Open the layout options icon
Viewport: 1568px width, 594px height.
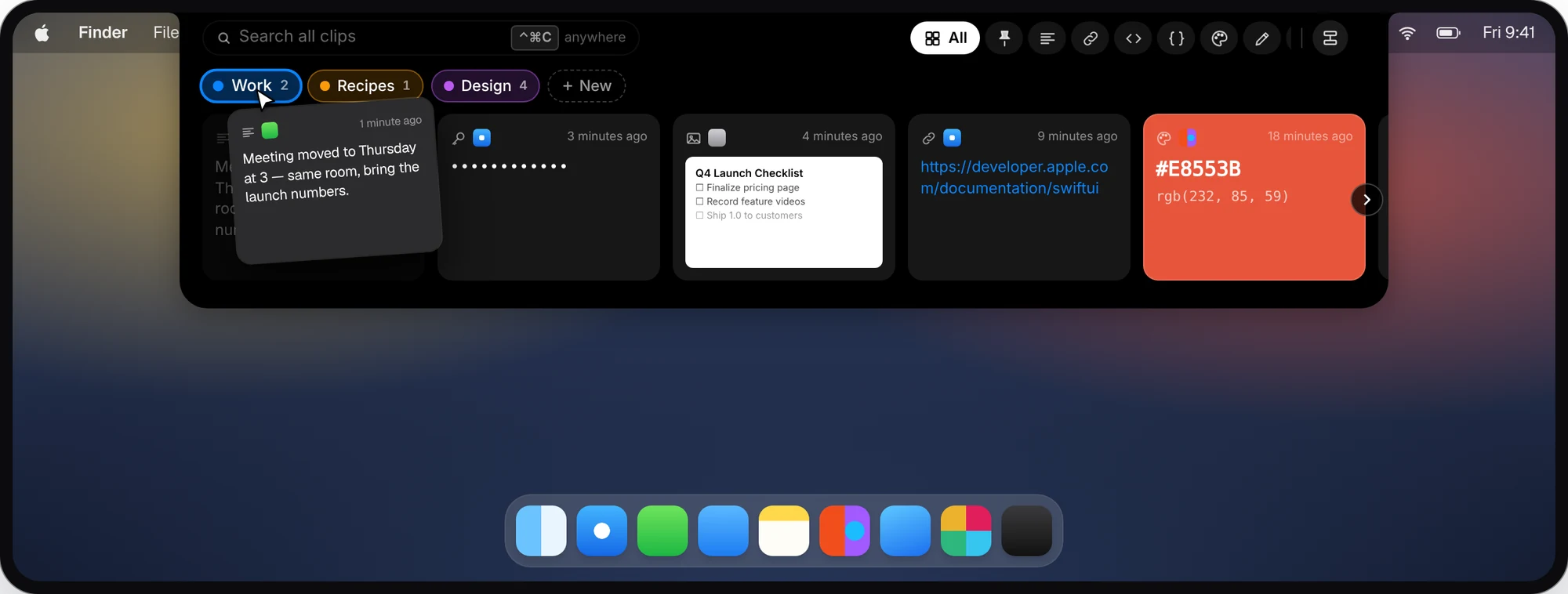click(x=1330, y=38)
